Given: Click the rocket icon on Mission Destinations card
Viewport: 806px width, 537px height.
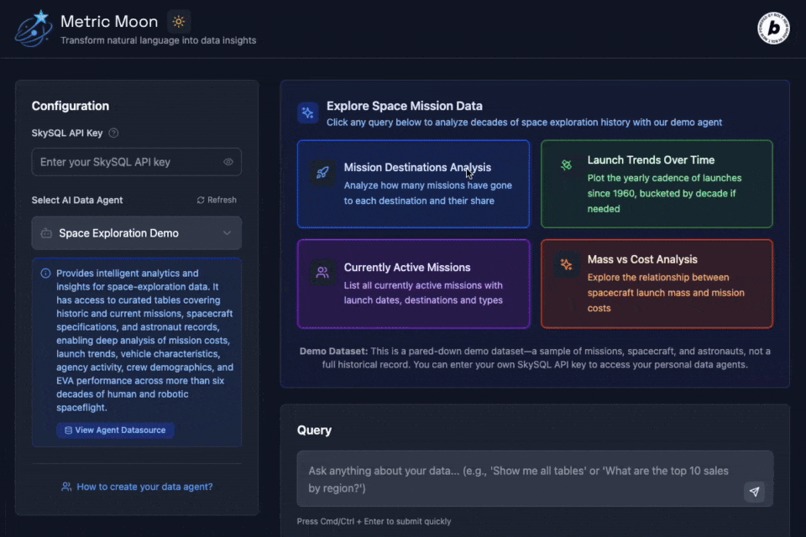Looking at the screenshot, I should 323,173.
